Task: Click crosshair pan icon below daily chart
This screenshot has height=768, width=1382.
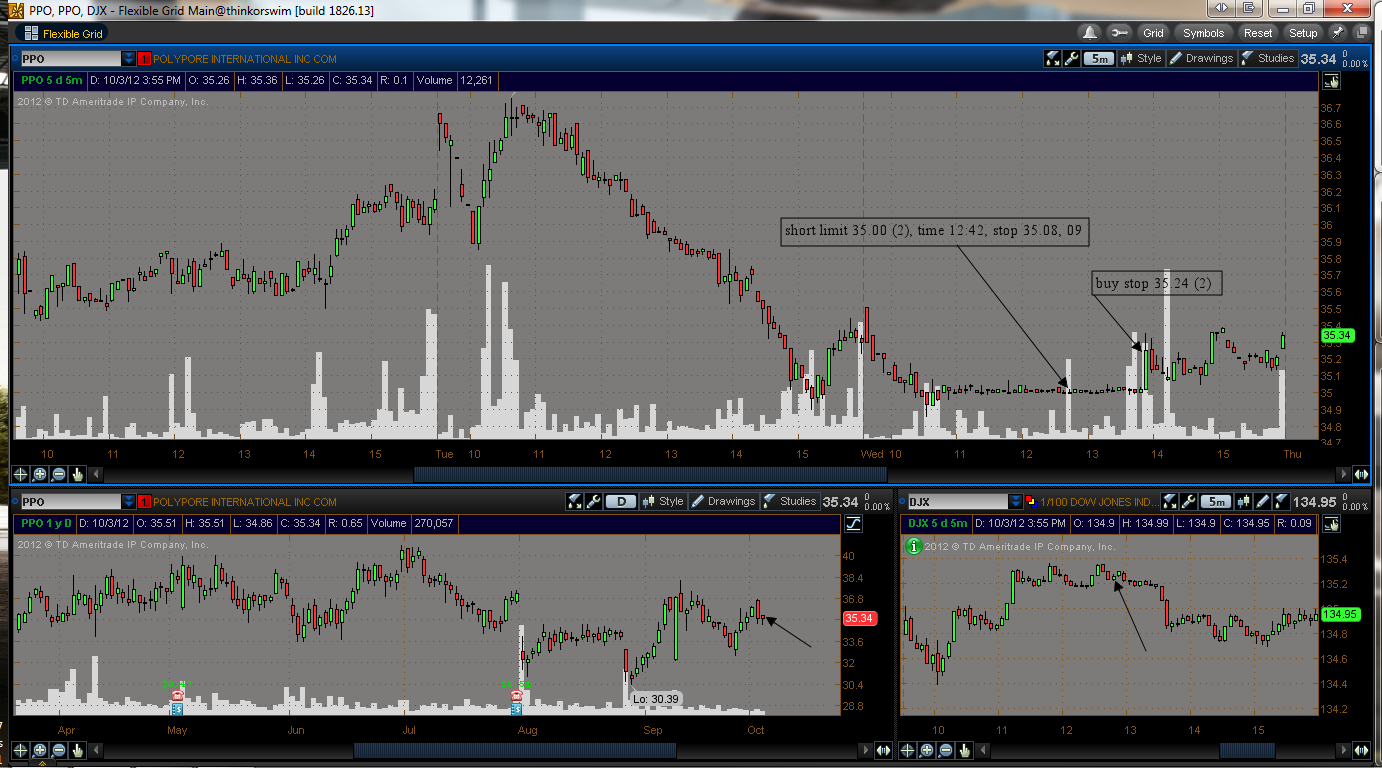Action: (x=20, y=749)
